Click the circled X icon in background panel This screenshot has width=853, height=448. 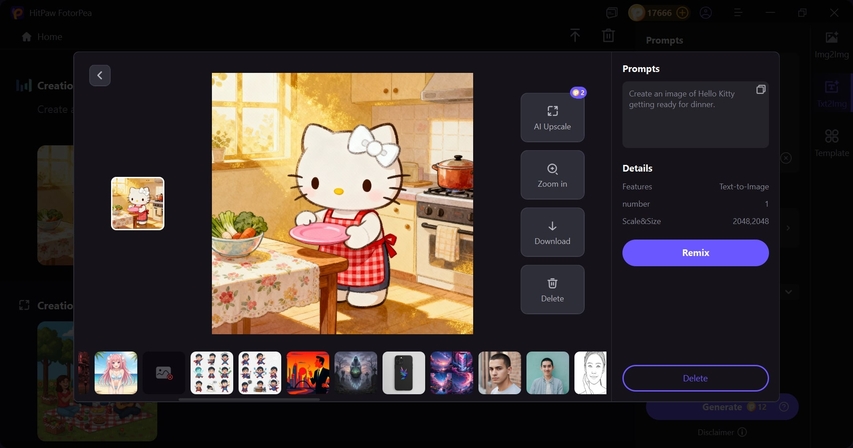tap(786, 158)
